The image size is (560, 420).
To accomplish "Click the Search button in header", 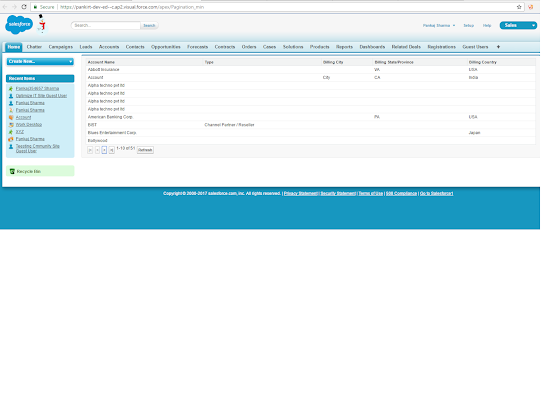I will click(149, 26).
